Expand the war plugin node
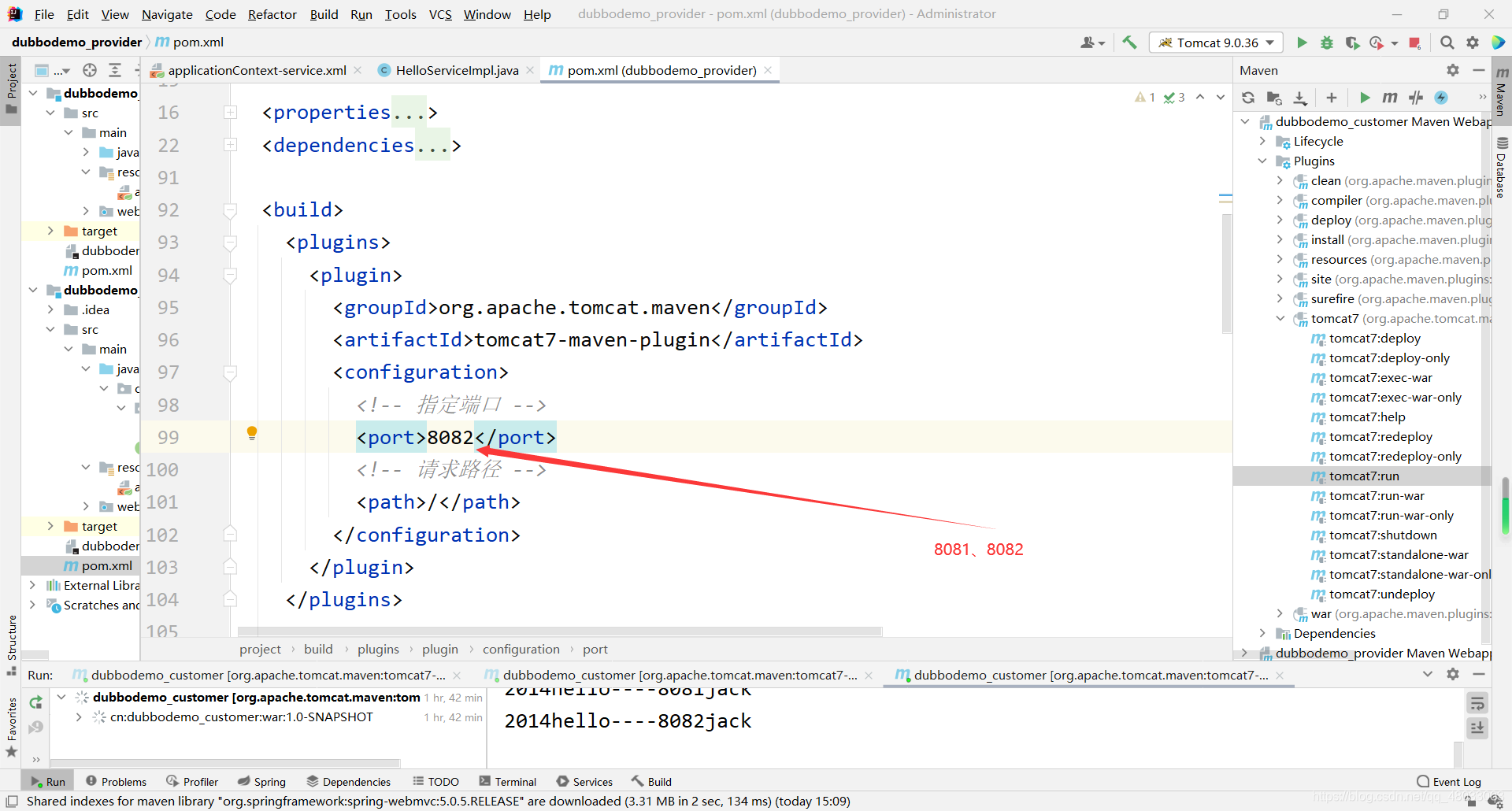The image size is (1512, 811). pyautogui.click(x=1280, y=613)
